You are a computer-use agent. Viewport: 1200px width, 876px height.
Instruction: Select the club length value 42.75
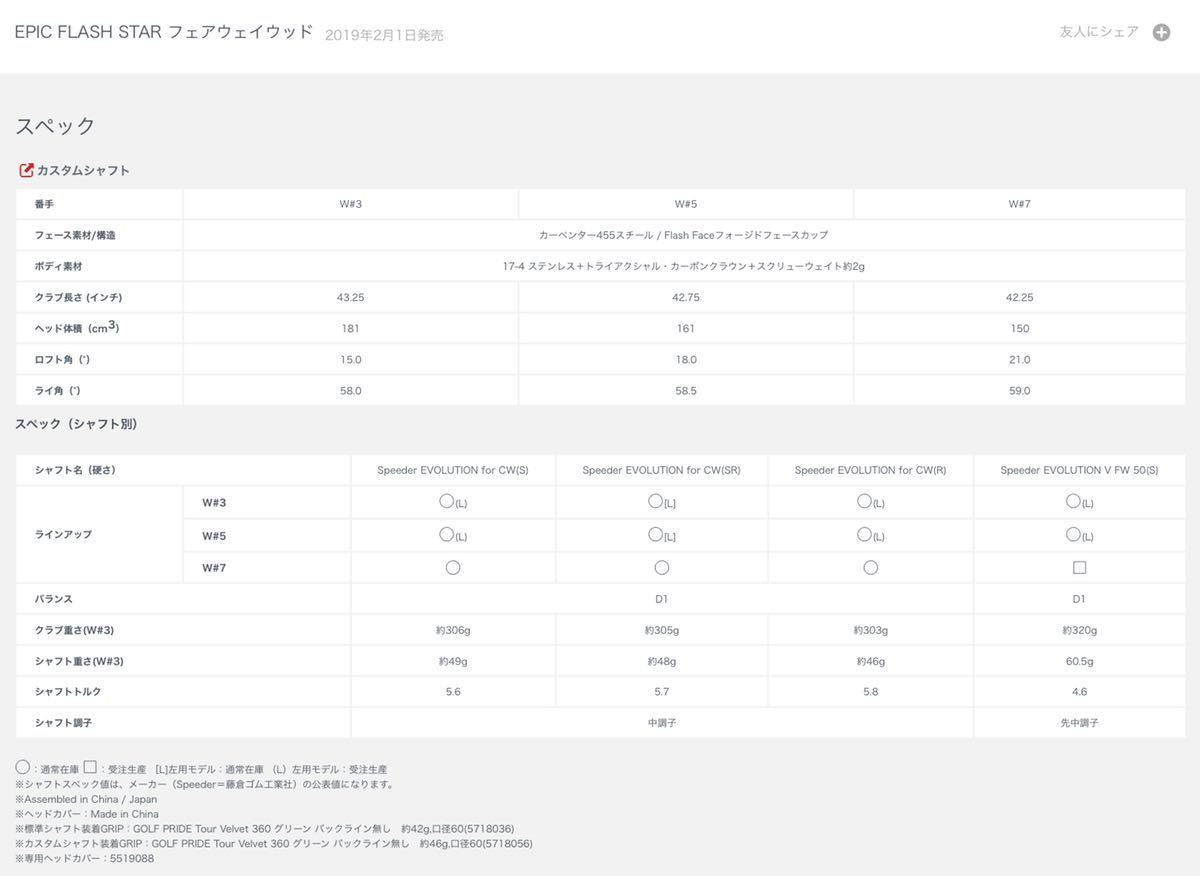685,297
